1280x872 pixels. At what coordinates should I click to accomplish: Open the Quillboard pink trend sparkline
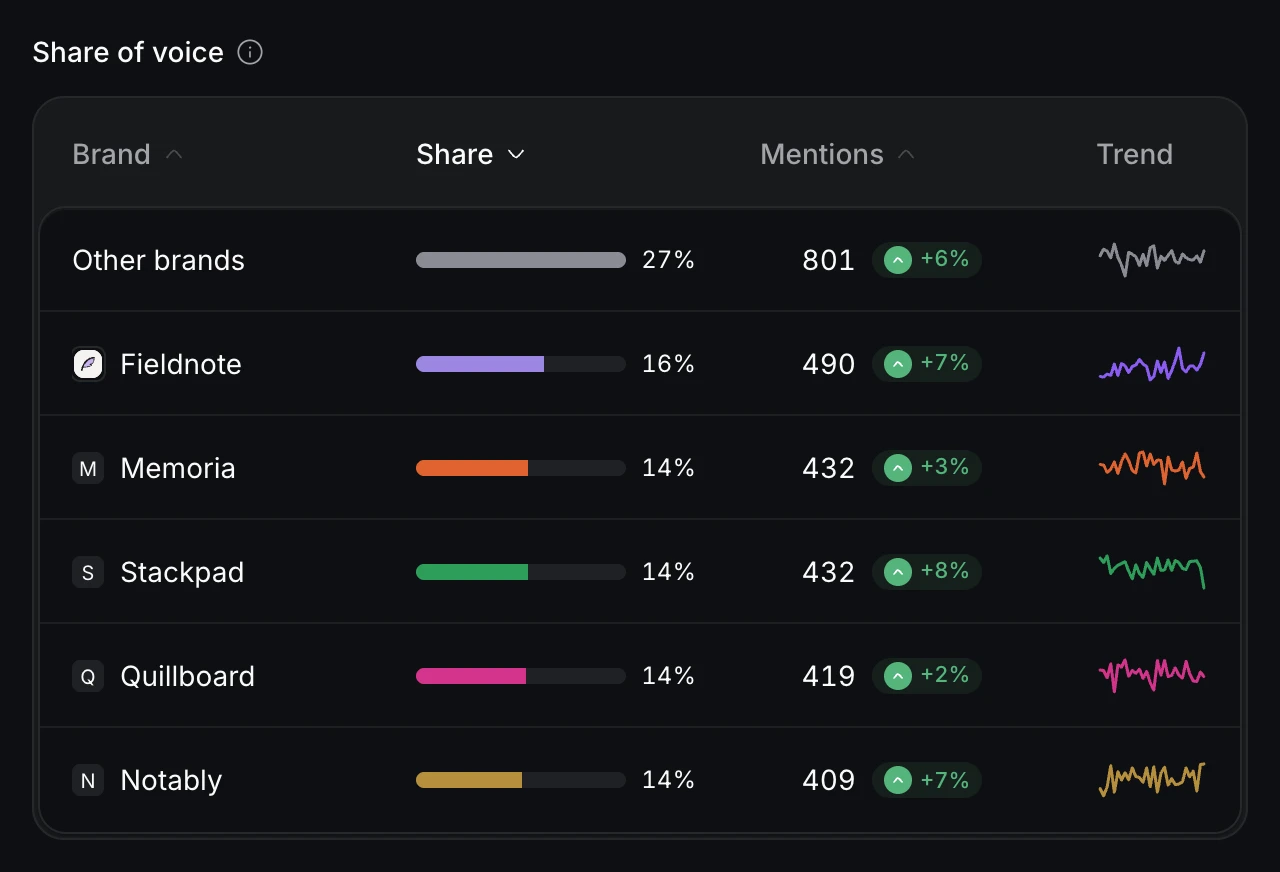click(1152, 675)
